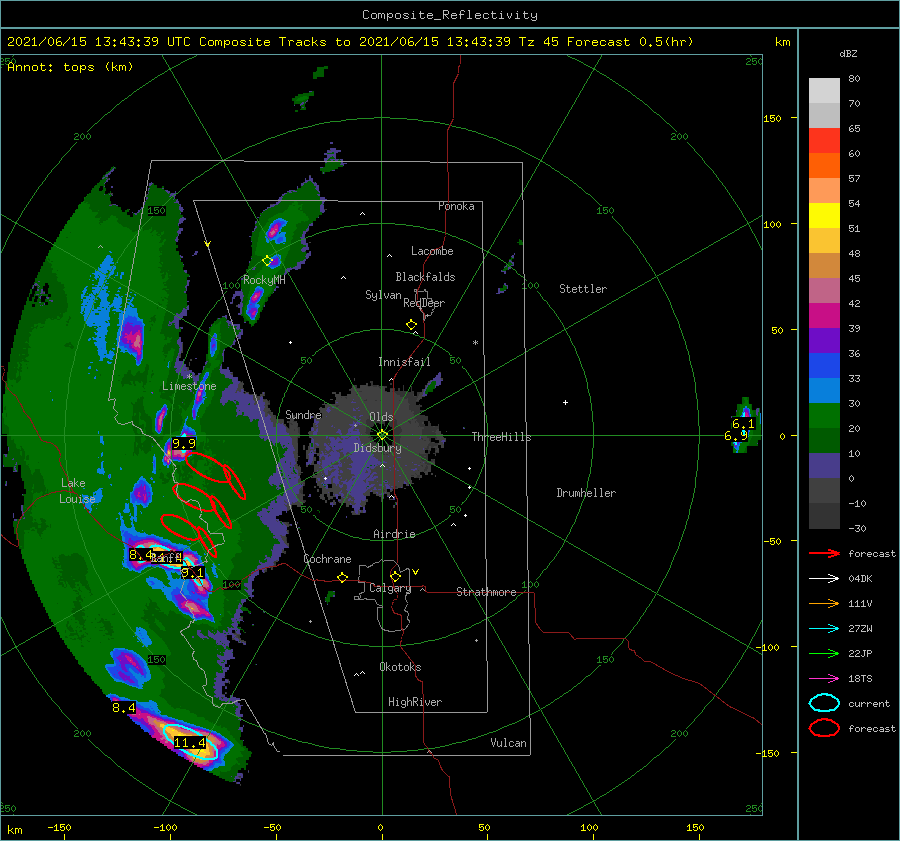Click the Lacombe town label
The image size is (900, 841).
432,251
